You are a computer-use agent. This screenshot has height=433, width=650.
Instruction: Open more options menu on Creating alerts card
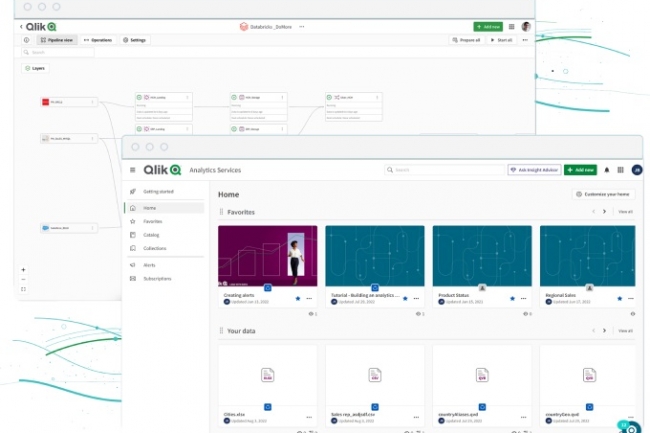(309, 298)
